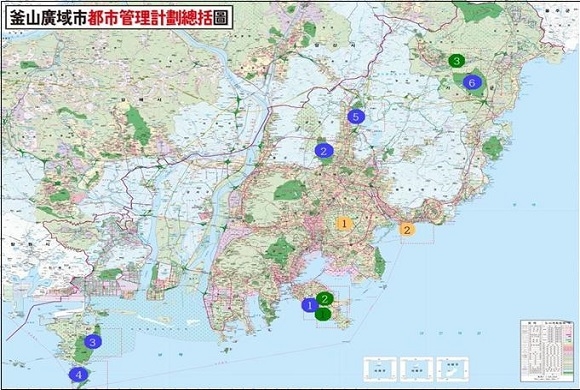Screen dimensions: 580x390
Task: Click the blue marker numbered 5
Action: [356, 117]
